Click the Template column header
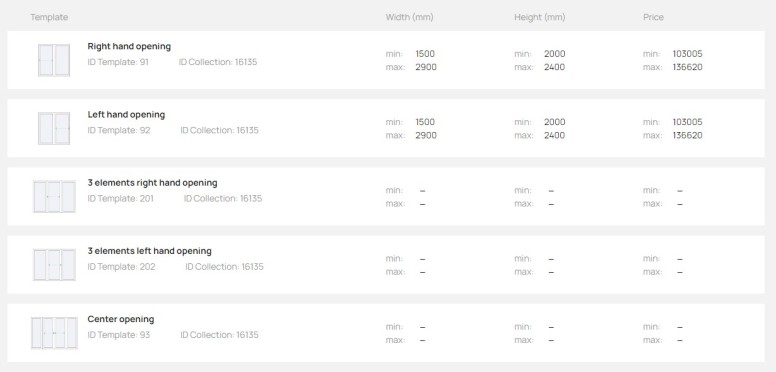Viewport: 776px width, 372px height. coord(49,17)
